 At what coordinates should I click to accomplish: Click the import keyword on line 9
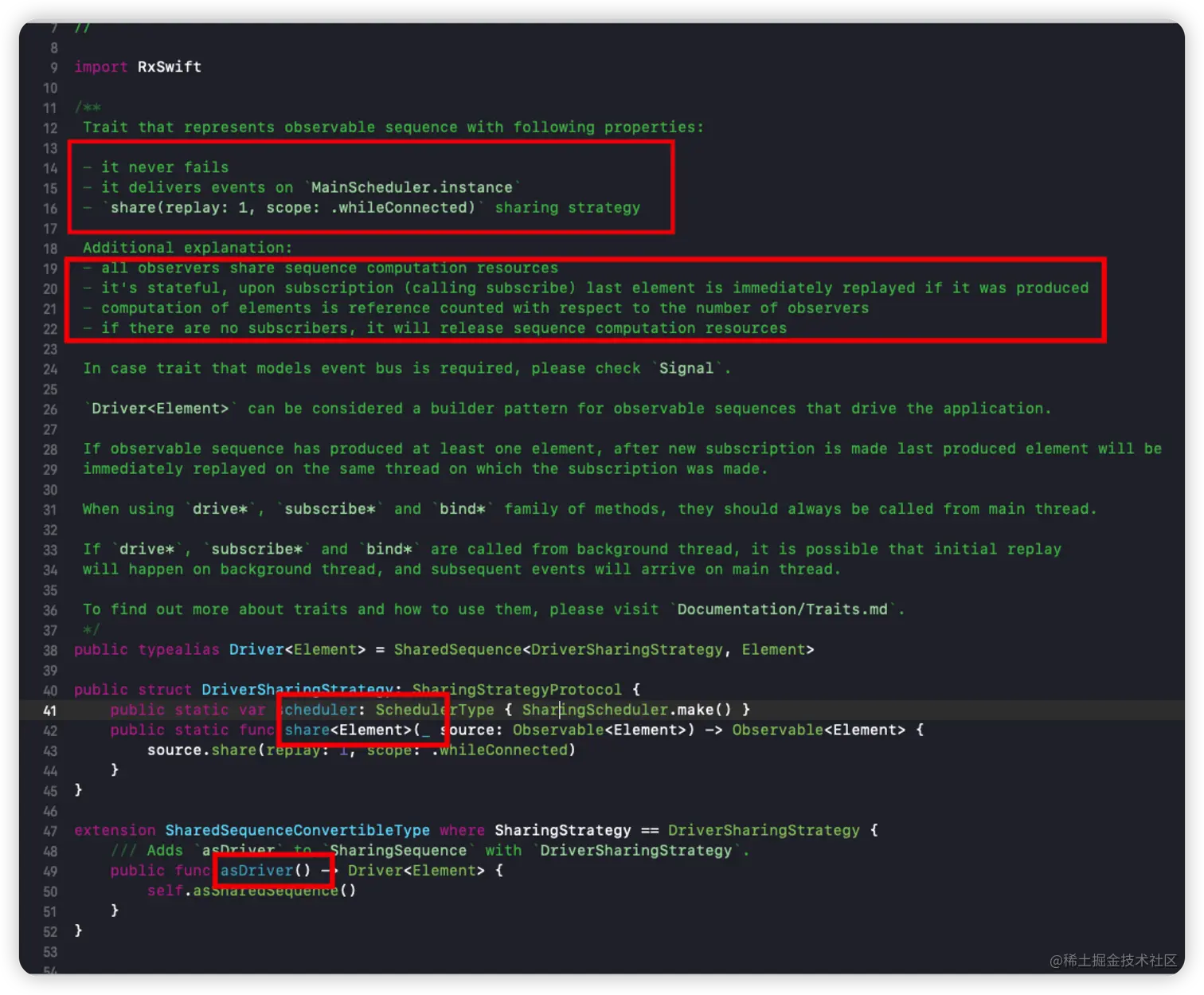pyautogui.click(x=101, y=67)
